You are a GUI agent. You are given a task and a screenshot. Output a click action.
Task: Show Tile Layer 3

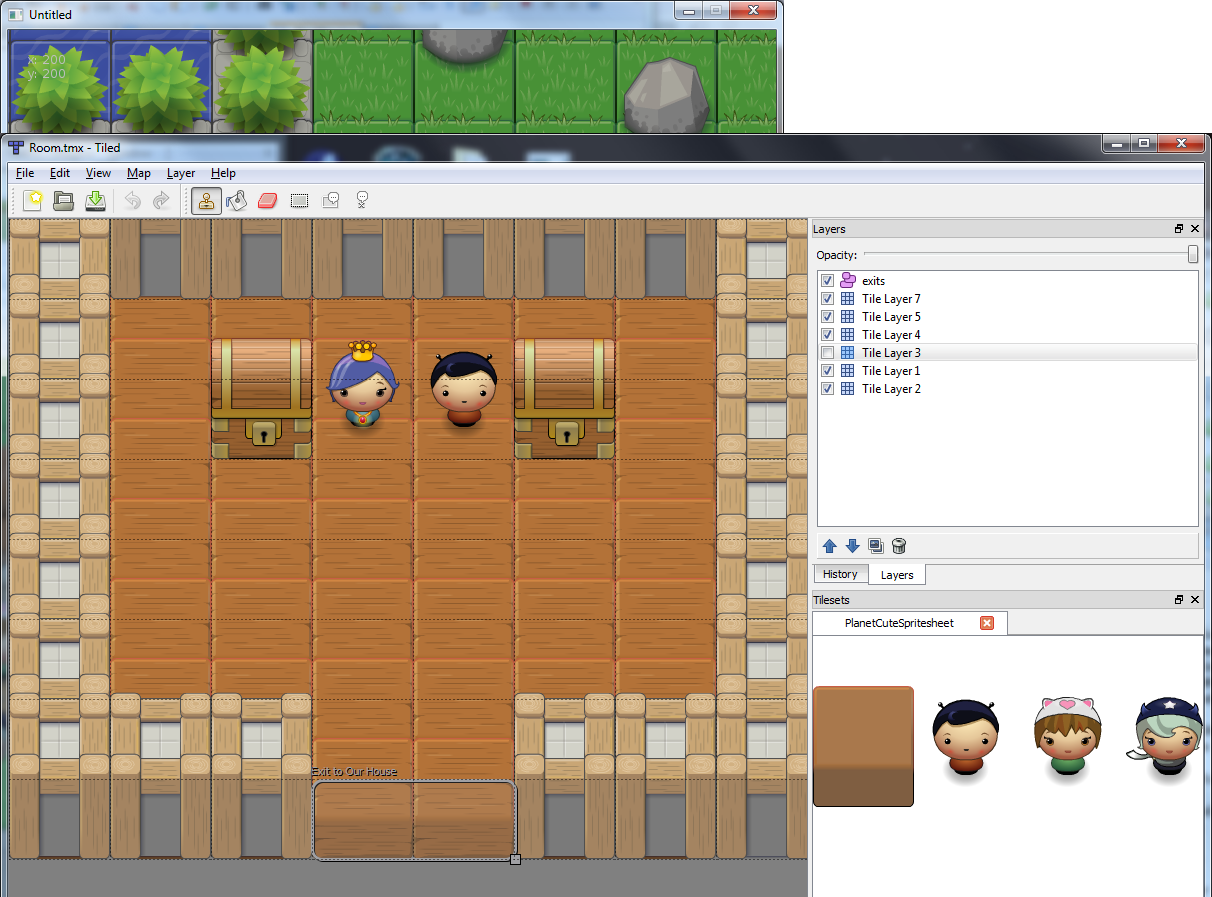tap(827, 353)
